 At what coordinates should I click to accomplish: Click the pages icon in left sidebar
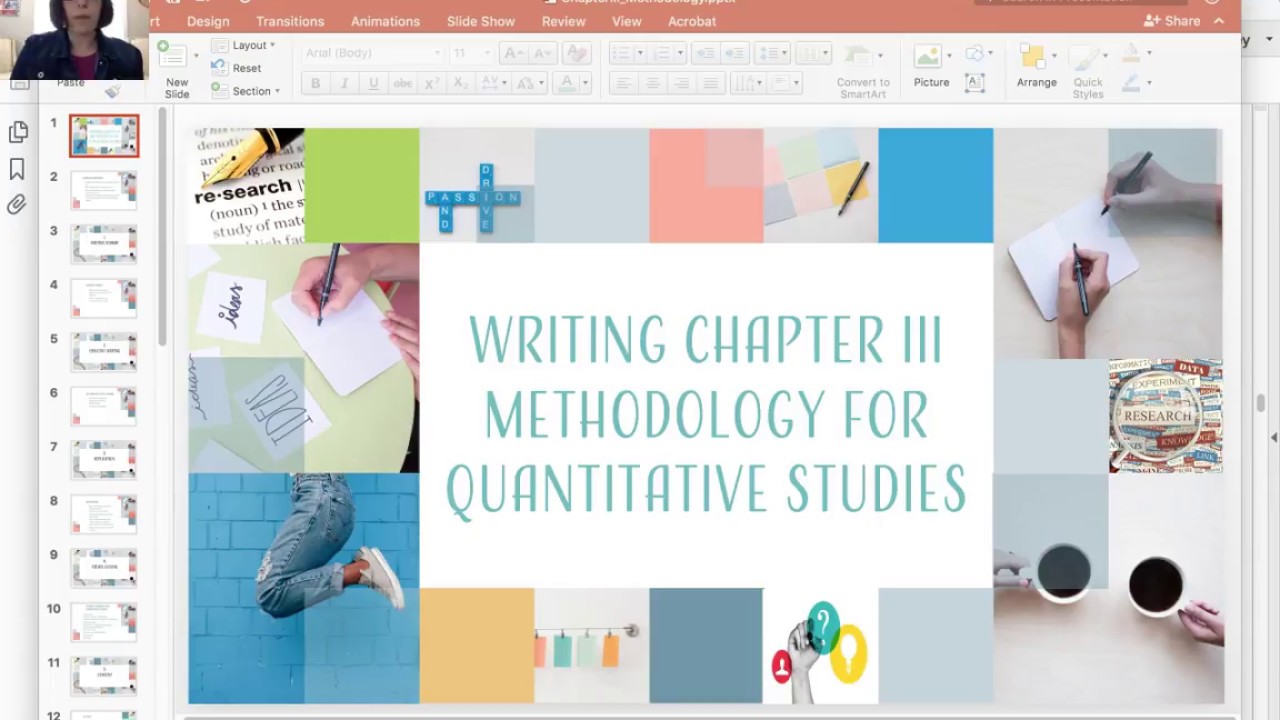click(x=17, y=132)
